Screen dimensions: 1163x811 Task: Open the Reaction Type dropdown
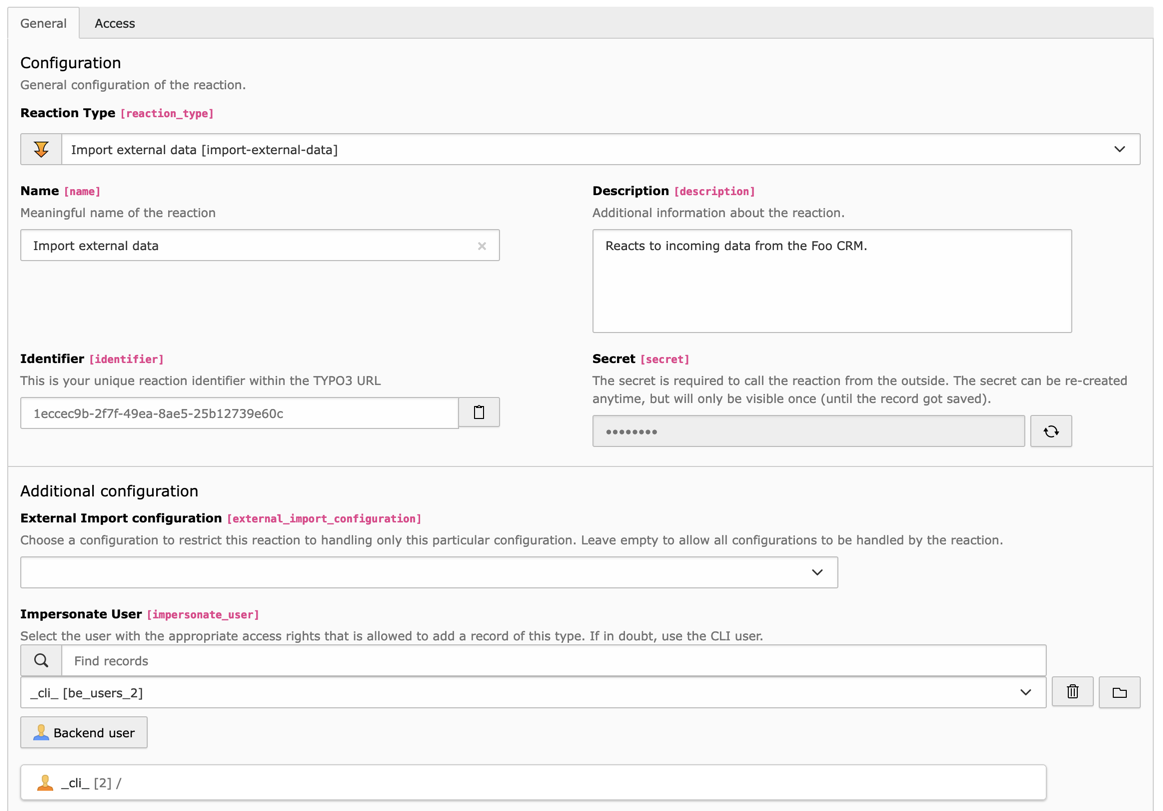(x=600, y=150)
